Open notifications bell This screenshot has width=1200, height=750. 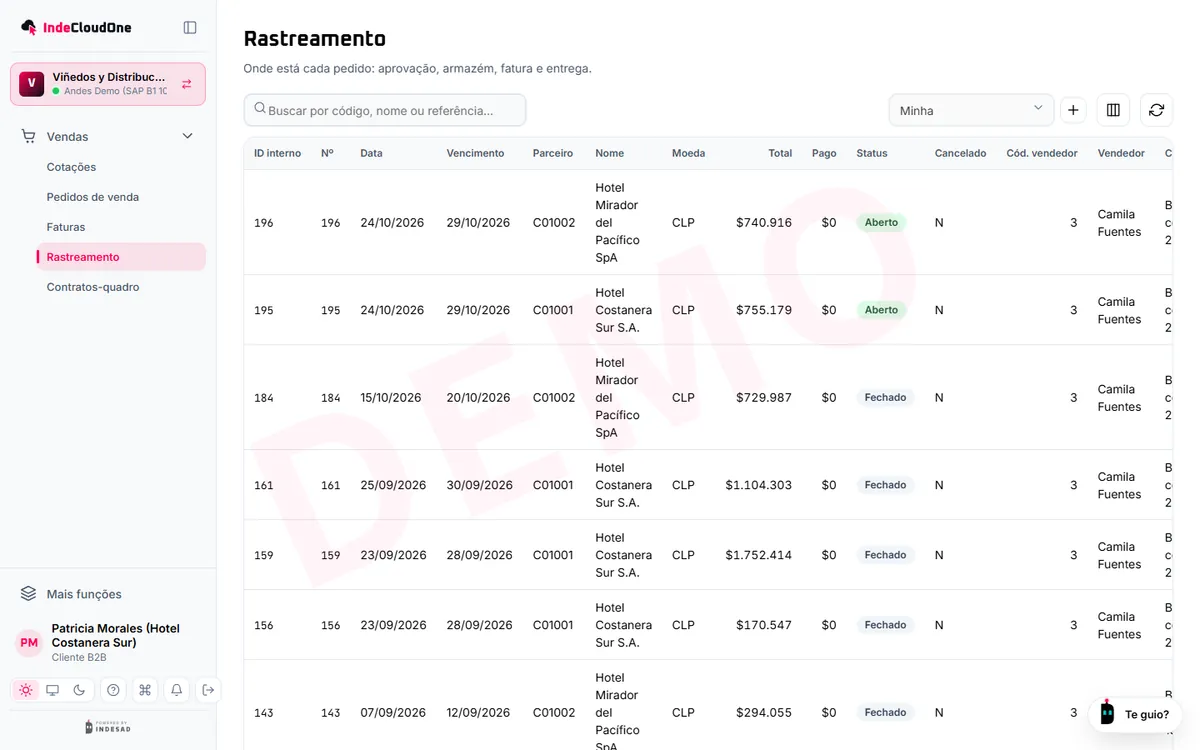(177, 690)
